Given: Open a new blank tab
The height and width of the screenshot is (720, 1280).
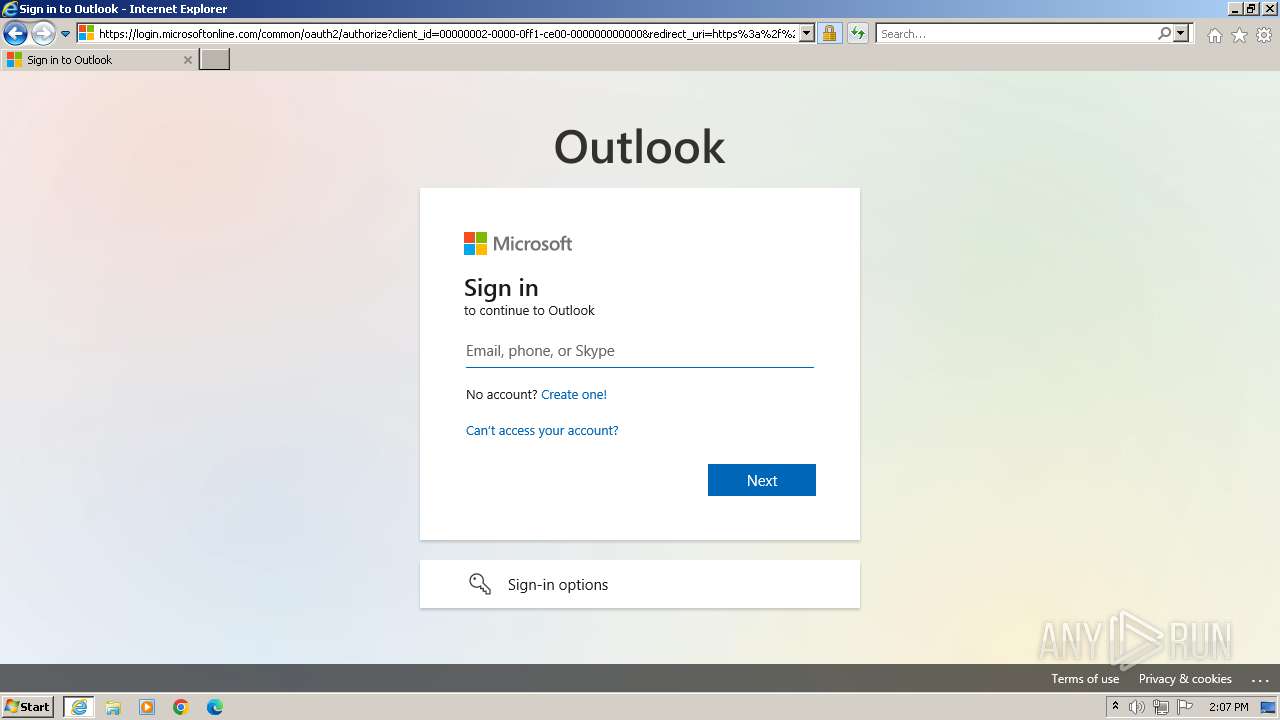Looking at the screenshot, I should click(215, 60).
